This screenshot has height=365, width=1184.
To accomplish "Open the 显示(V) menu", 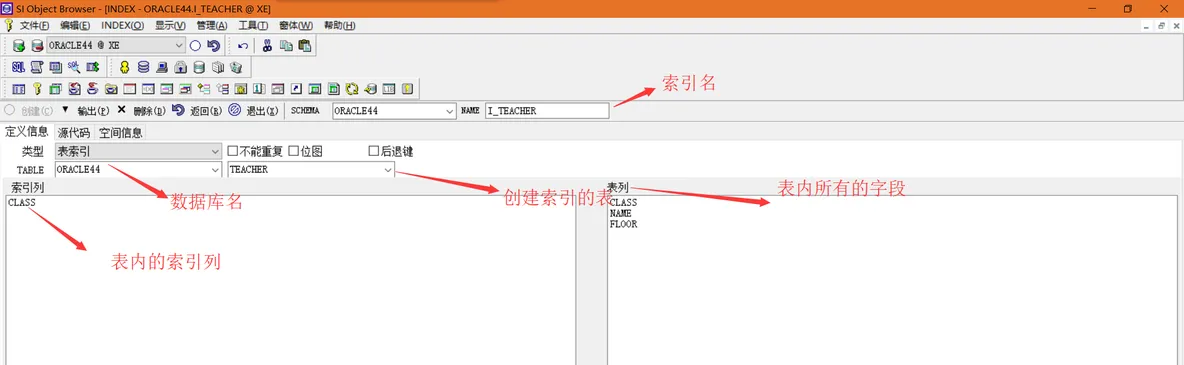I will click(170, 26).
